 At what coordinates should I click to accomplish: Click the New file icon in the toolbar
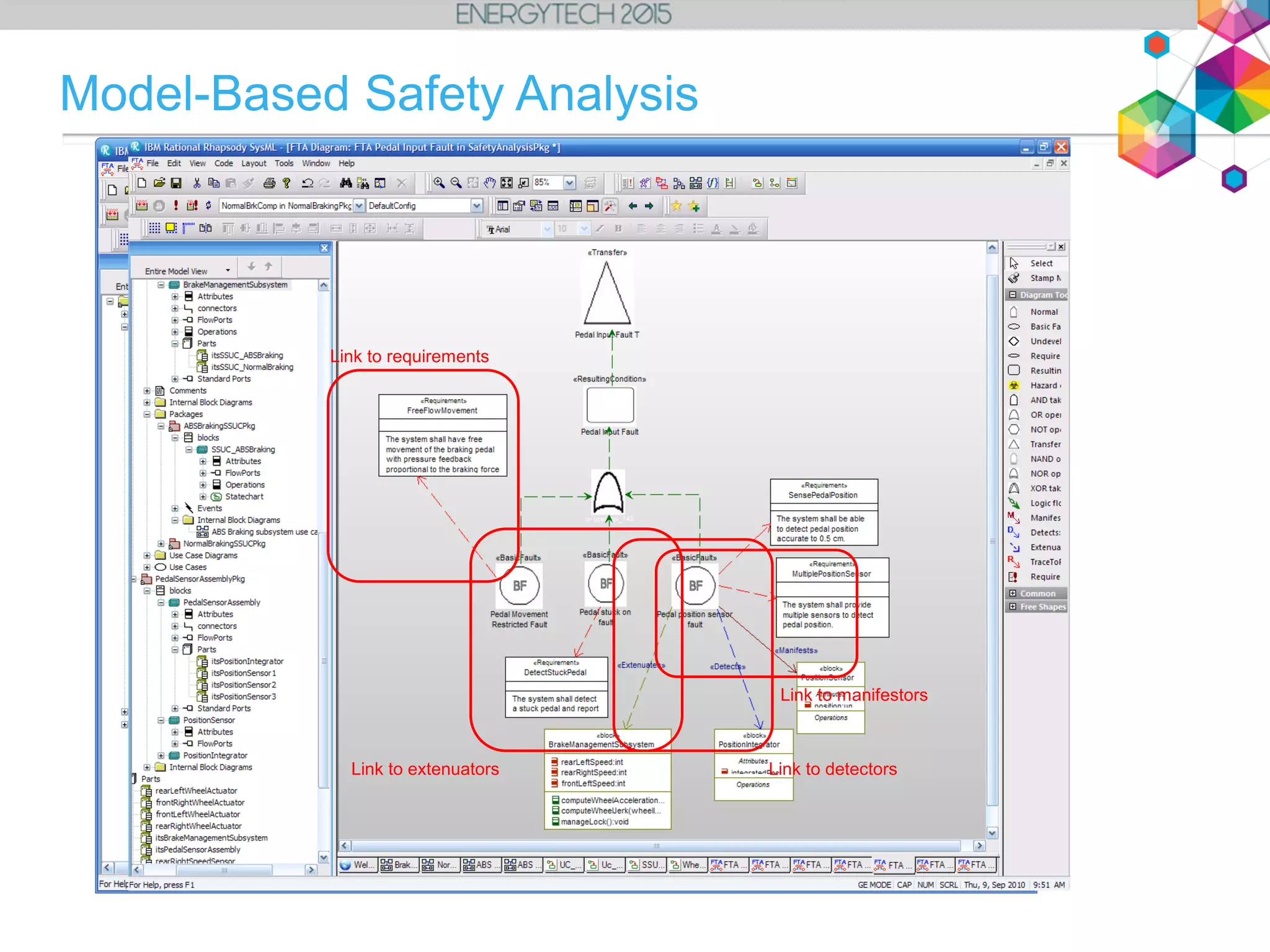click(142, 183)
